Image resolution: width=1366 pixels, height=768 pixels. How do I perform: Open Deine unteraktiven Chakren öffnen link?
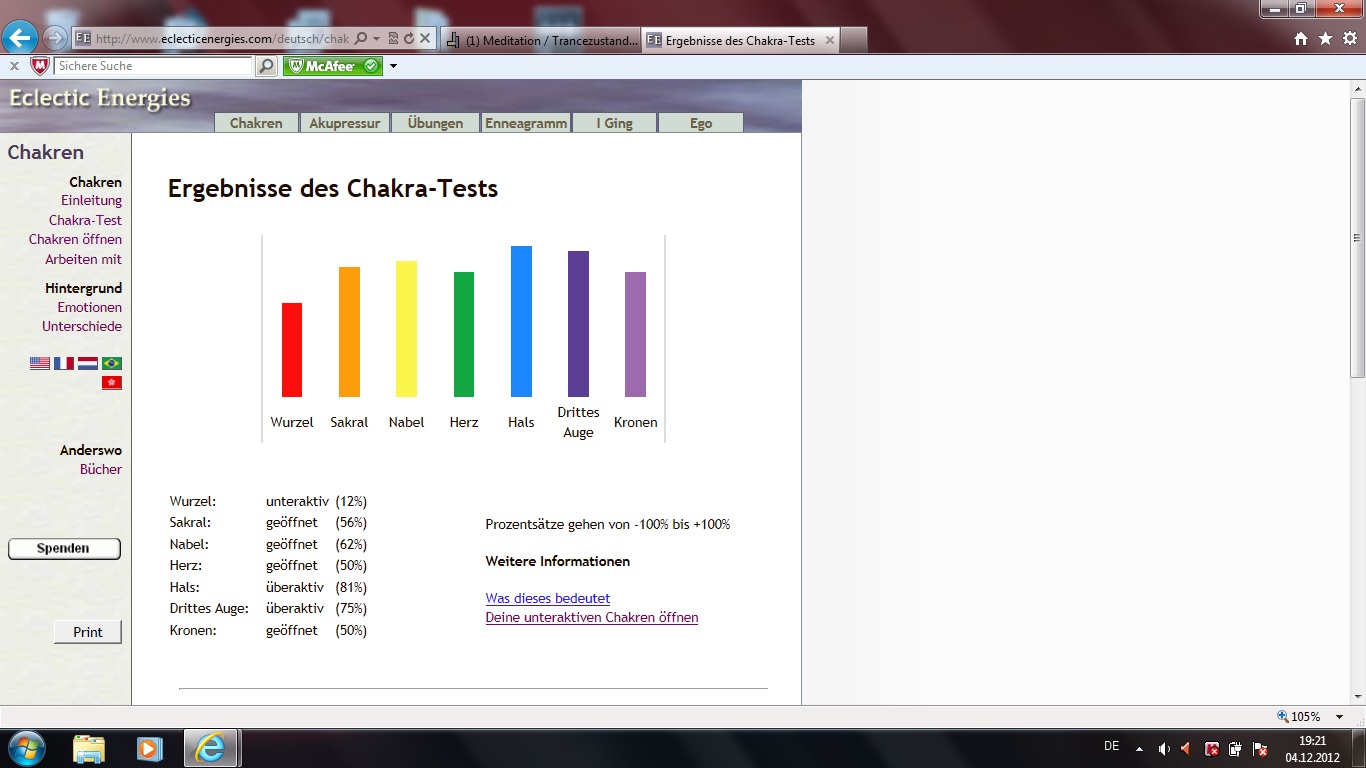[592, 618]
